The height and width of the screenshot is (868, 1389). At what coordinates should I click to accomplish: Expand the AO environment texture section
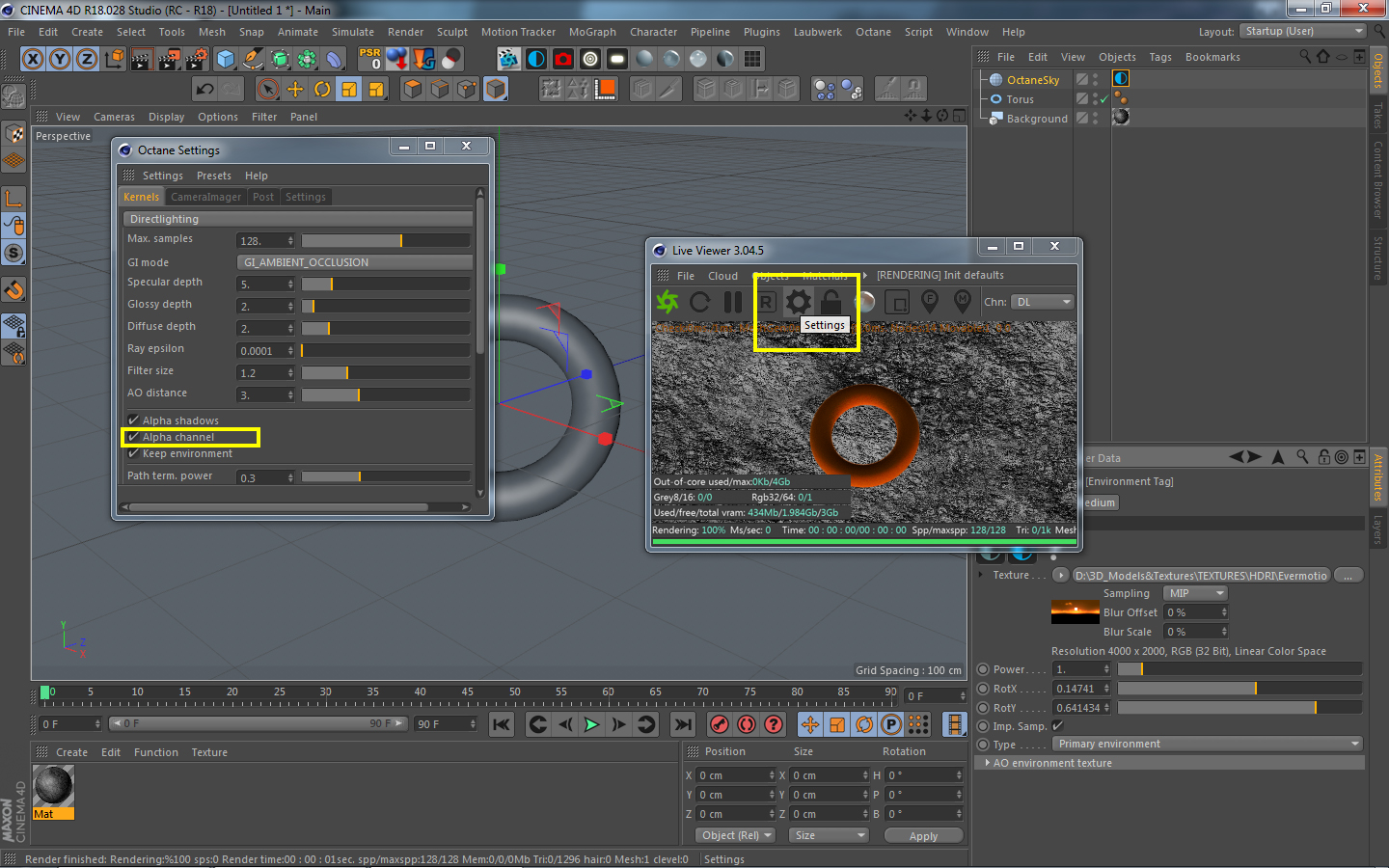pos(988,763)
